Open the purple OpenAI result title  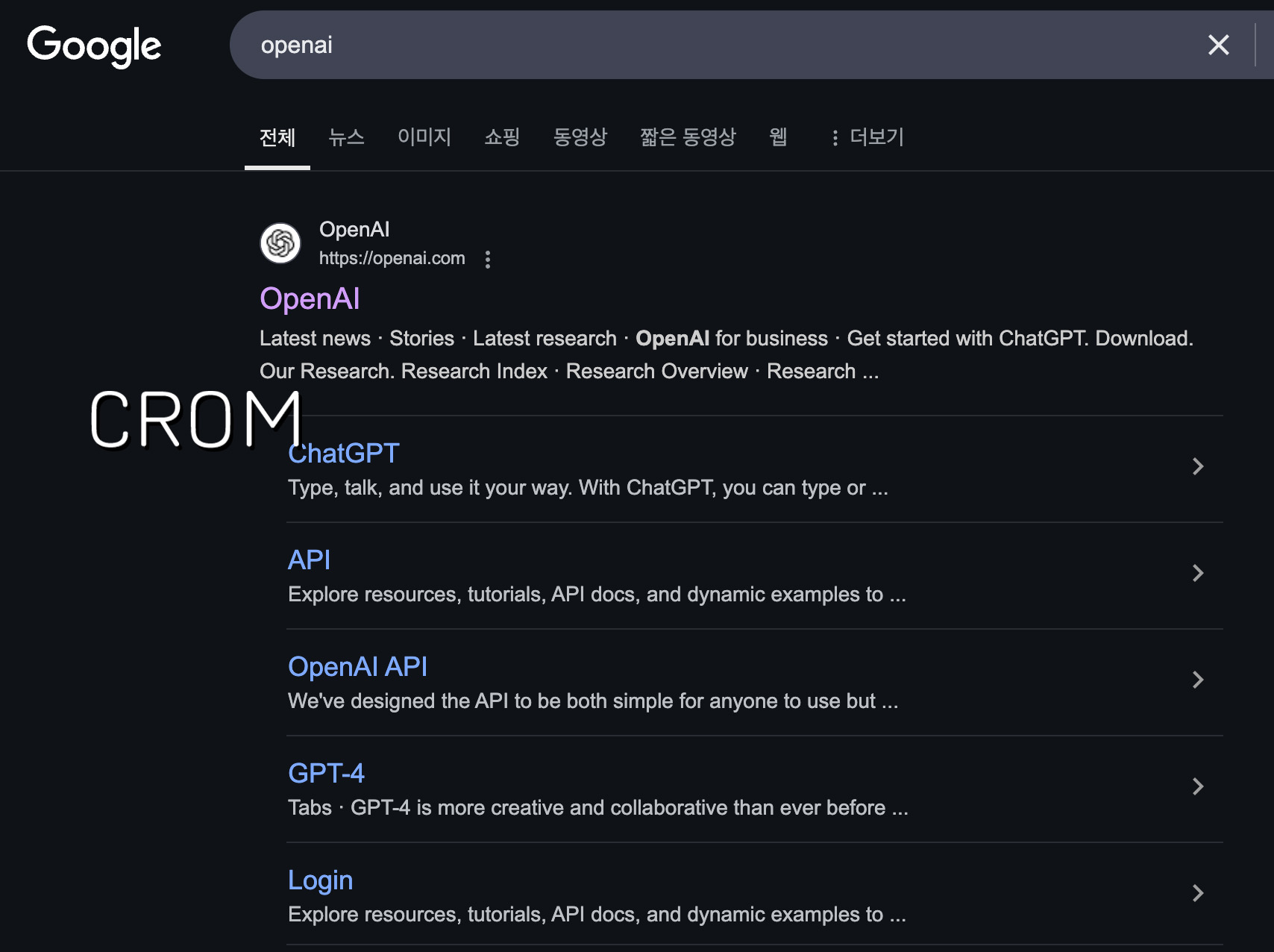[x=310, y=298]
